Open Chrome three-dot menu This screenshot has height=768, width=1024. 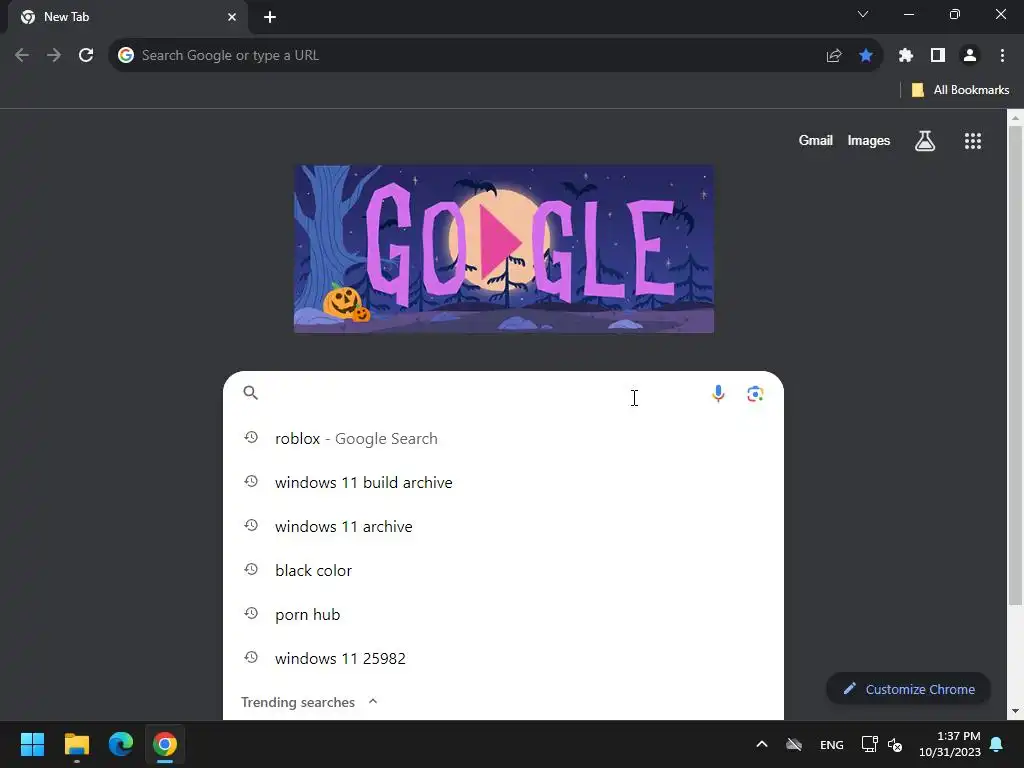[1002, 56]
